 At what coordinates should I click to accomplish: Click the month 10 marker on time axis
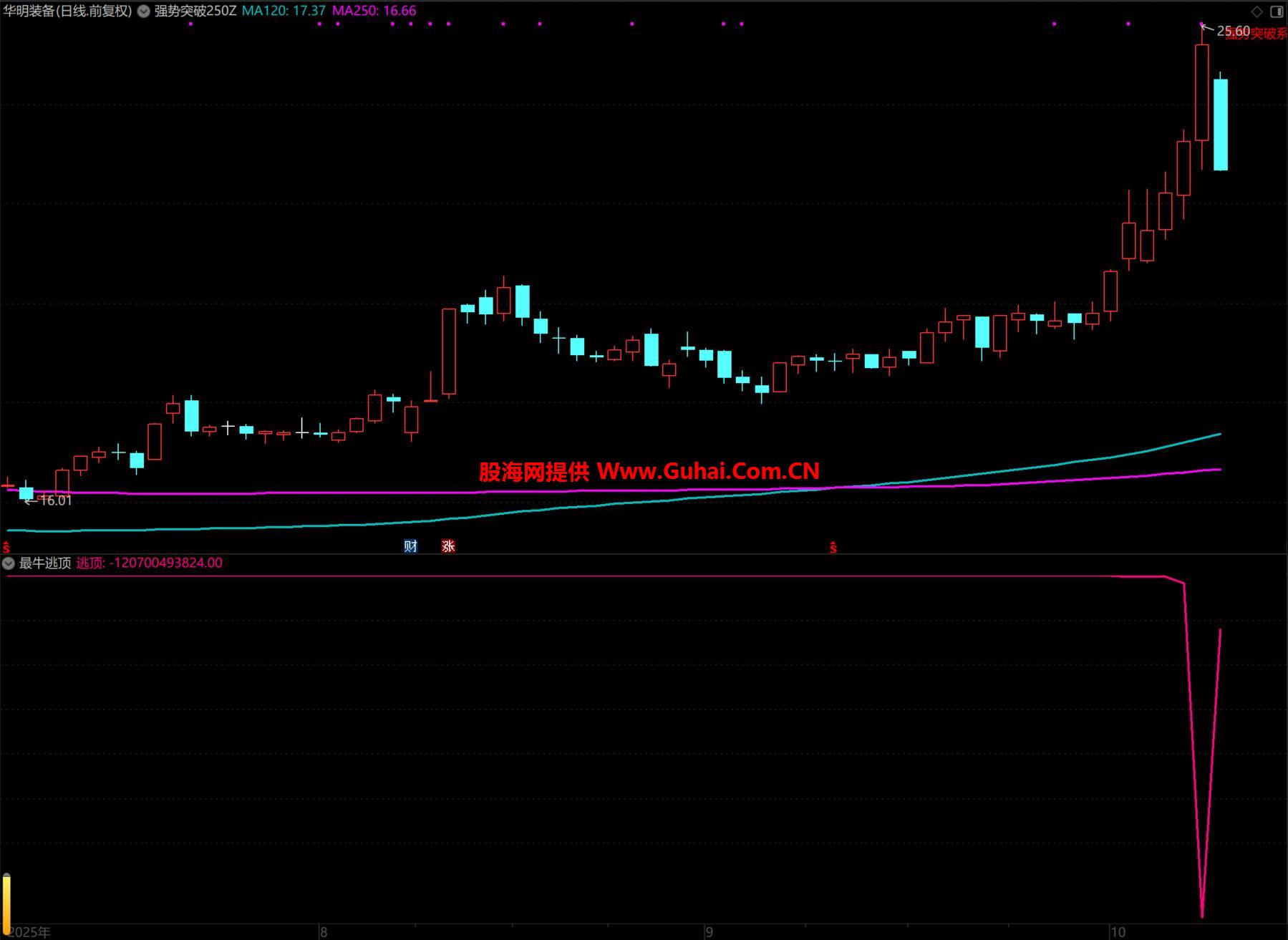1118,932
